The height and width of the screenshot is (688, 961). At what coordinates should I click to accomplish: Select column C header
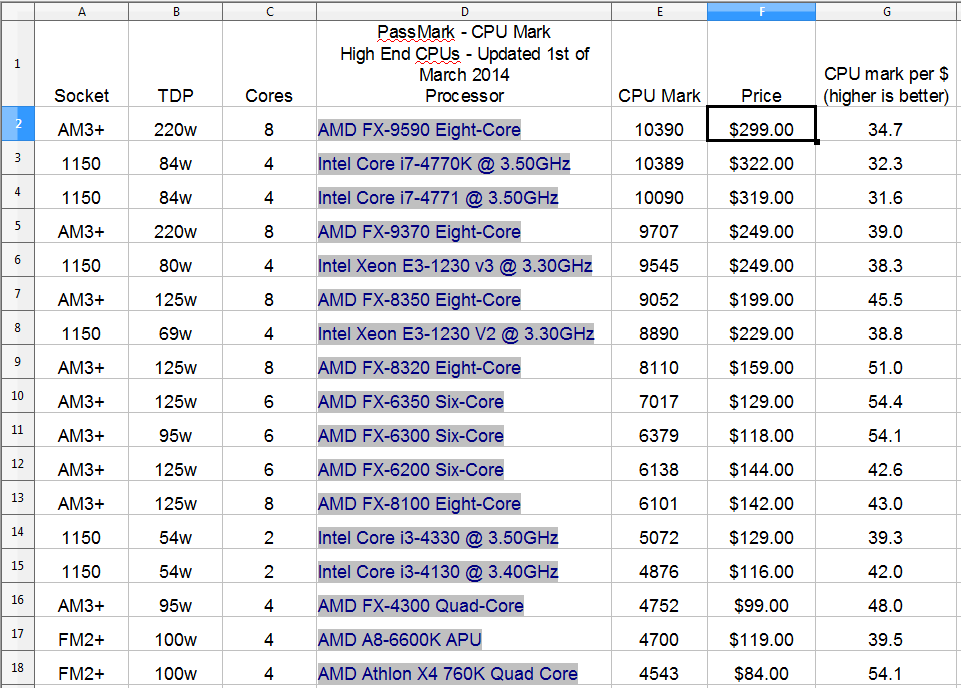tap(270, 12)
